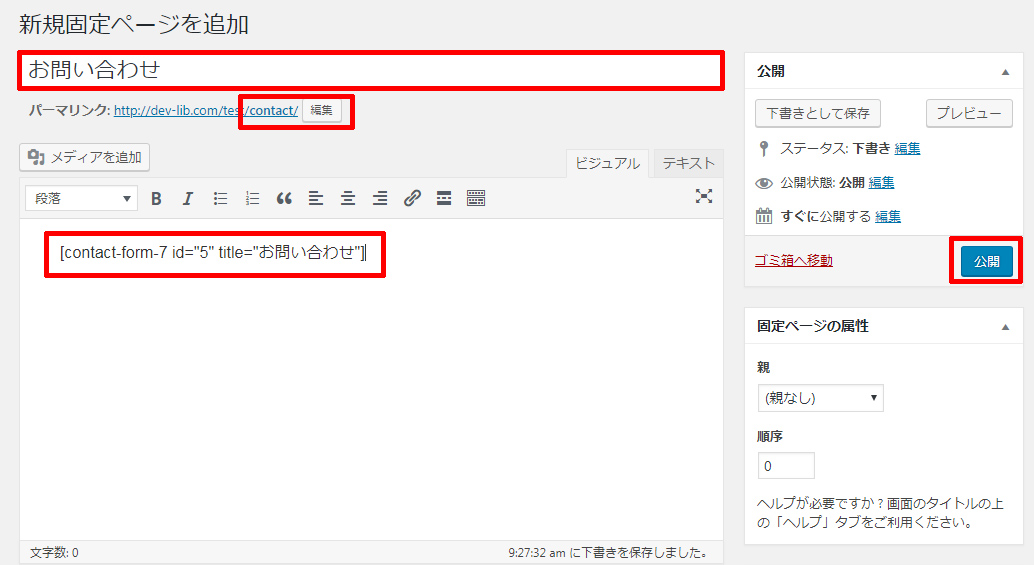The height and width of the screenshot is (565, 1034).
Task: Open the 段落 paragraph format dropdown
Action: [x=81, y=198]
